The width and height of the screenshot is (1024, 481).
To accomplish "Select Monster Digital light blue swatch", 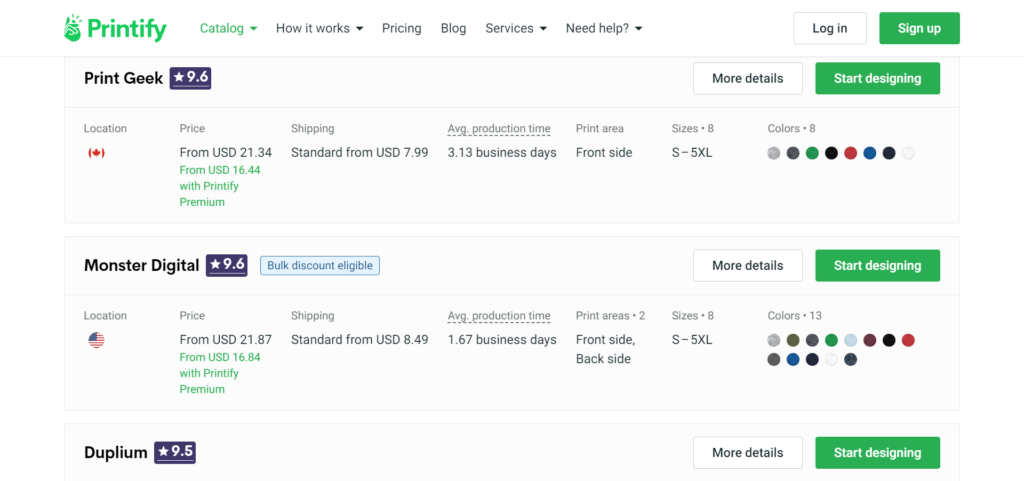I will pos(850,340).
